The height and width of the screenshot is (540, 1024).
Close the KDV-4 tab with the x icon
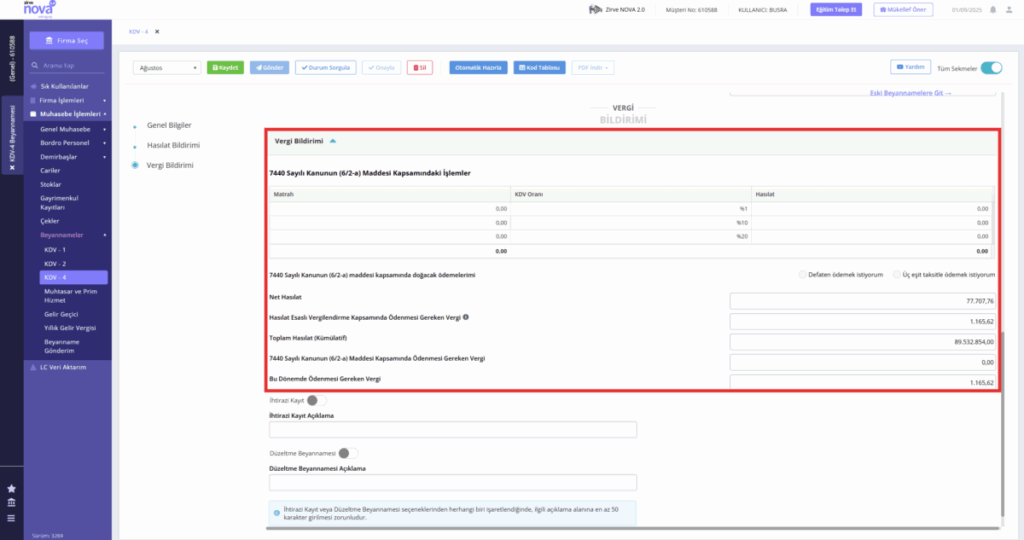157,31
